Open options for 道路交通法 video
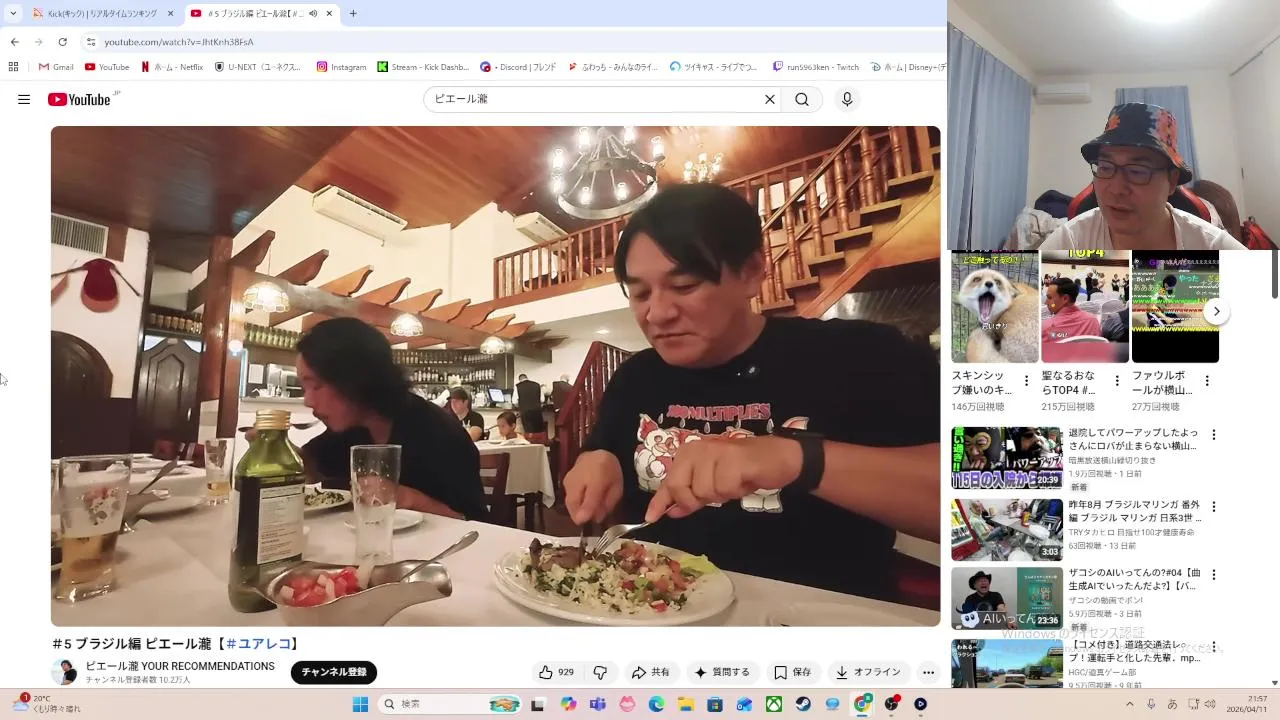1280x720 pixels. click(x=1214, y=646)
